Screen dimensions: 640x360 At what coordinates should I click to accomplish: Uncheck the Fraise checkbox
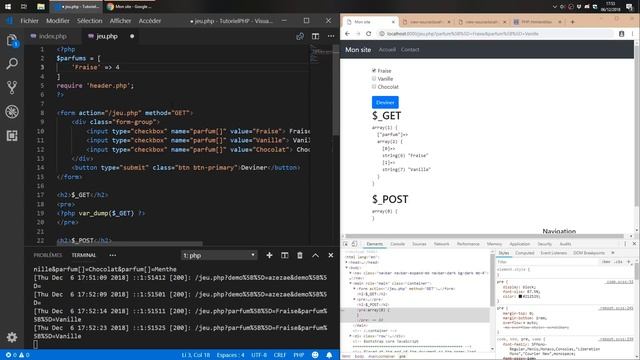coord(374,71)
